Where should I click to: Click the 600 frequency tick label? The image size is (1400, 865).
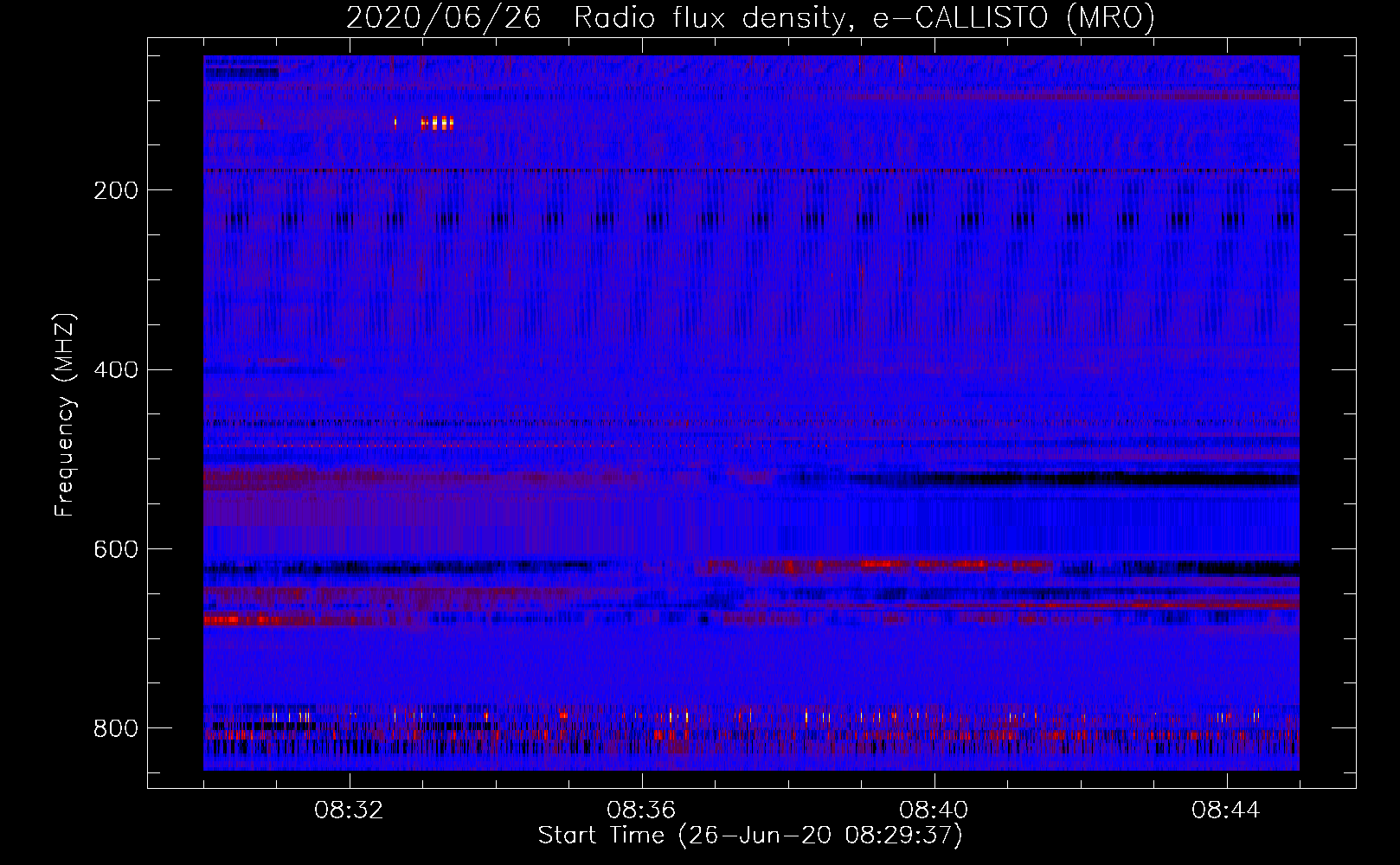pos(116,550)
